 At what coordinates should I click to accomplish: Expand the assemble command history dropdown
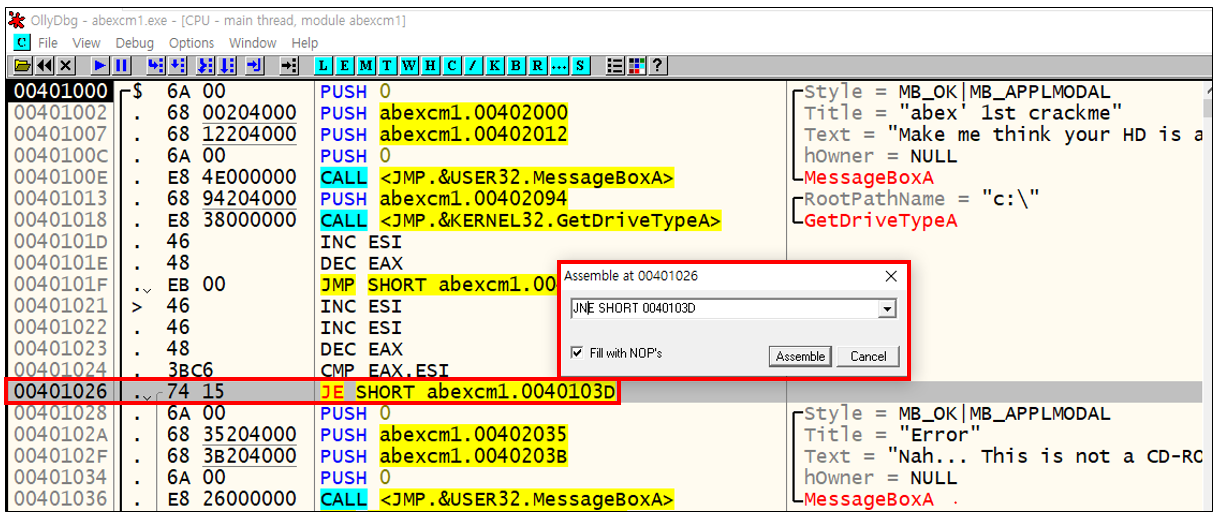(885, 309)
